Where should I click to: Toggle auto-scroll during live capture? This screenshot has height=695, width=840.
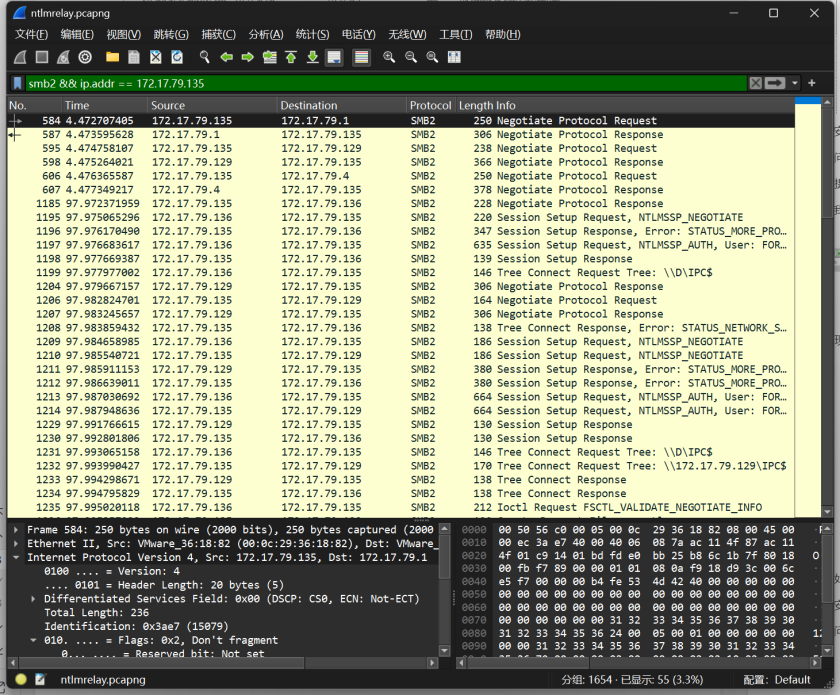tap(335, 58)
